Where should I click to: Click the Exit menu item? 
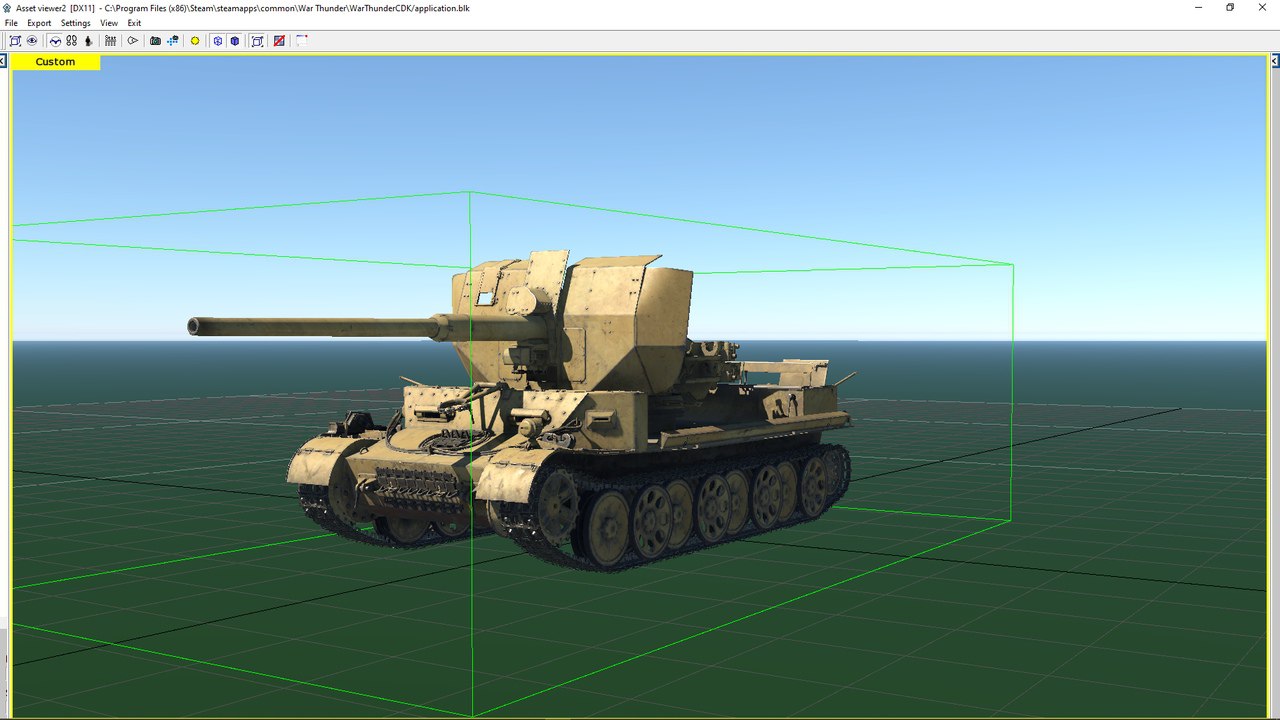point(134,23)
